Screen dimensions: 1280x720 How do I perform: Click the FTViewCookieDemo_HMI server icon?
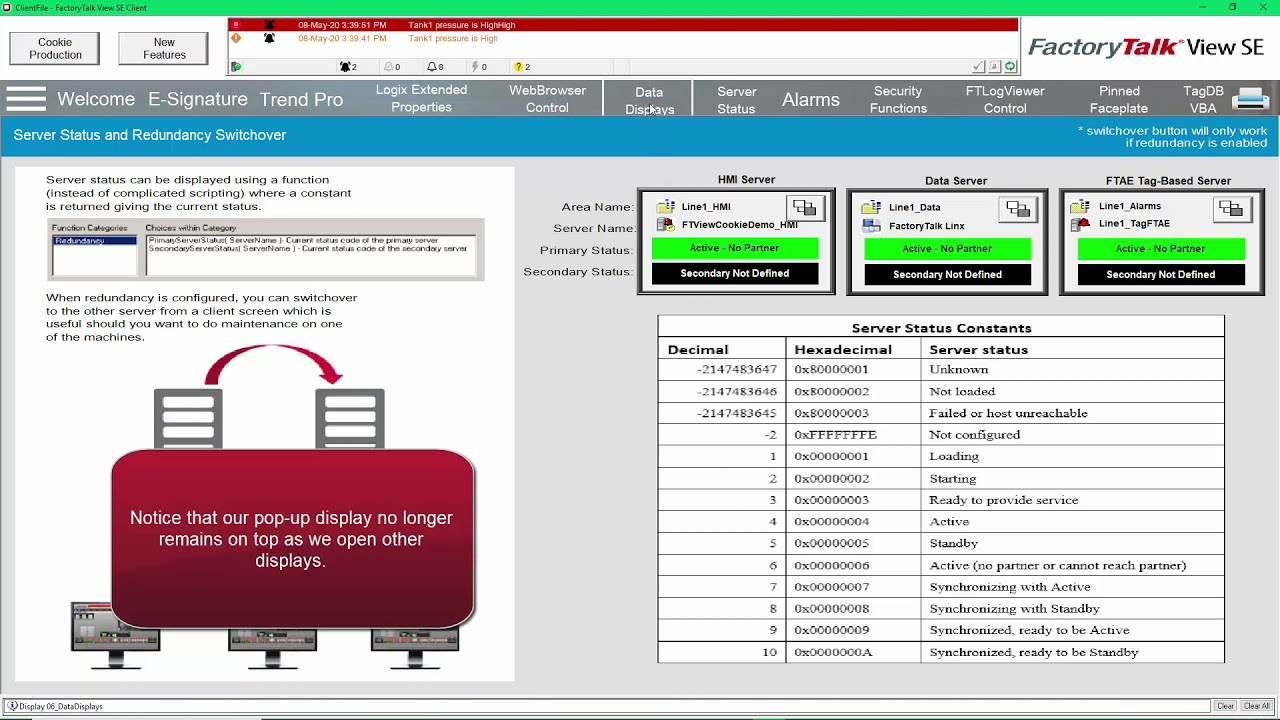pos(665,225)
